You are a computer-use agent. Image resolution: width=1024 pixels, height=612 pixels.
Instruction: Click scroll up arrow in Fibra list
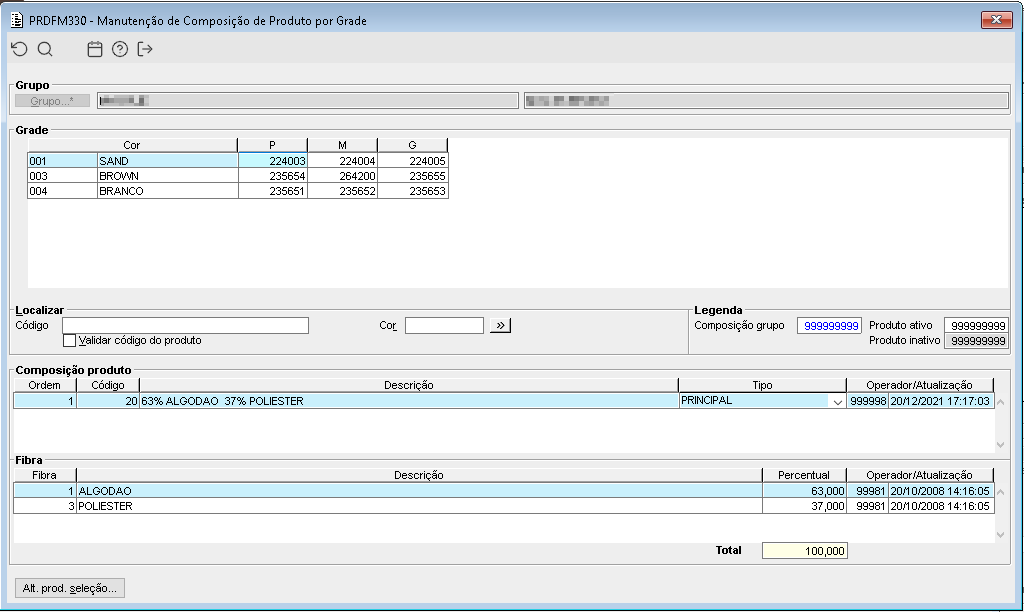1000,491
